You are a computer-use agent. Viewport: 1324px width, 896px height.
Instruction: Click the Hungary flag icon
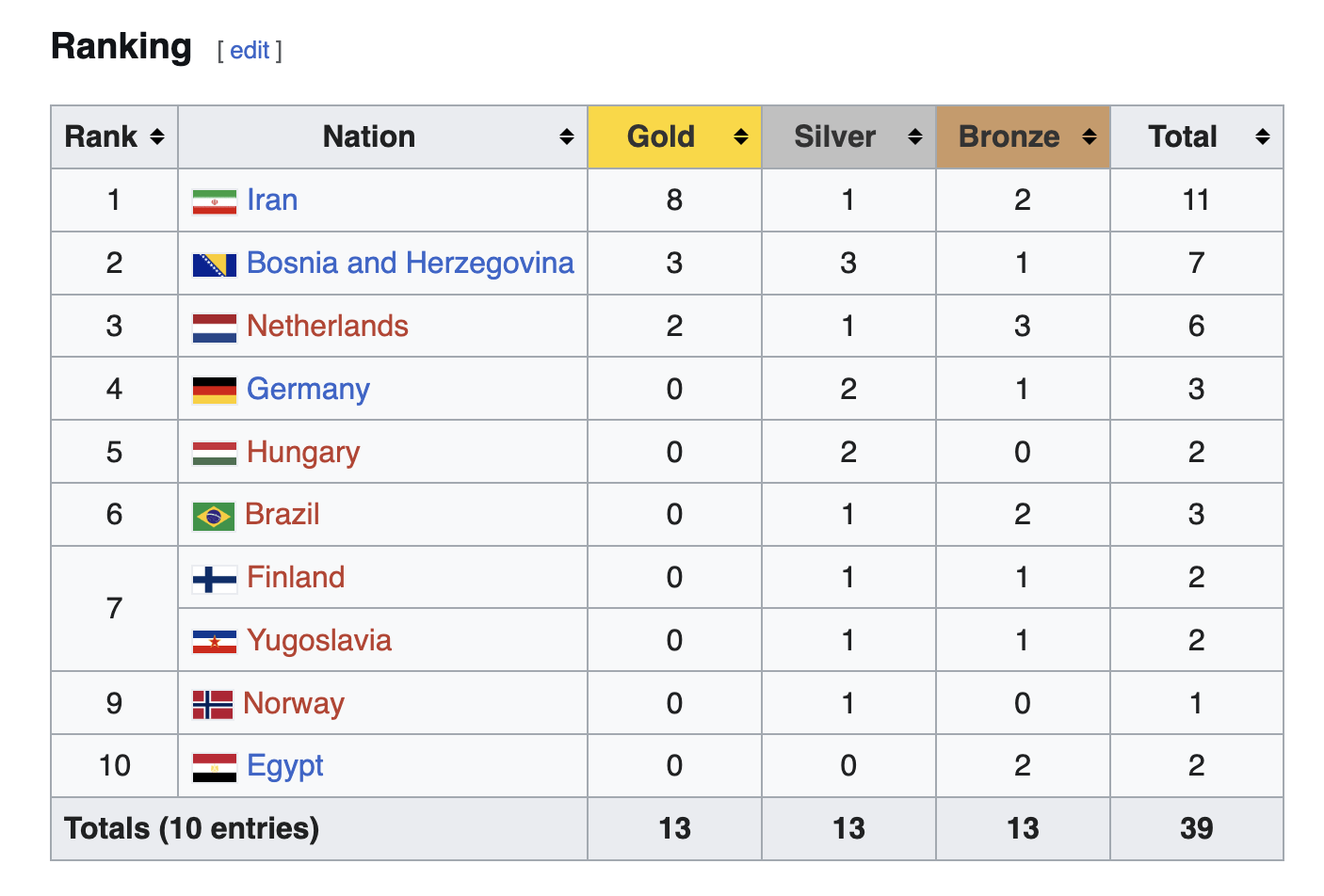[214, 453]
